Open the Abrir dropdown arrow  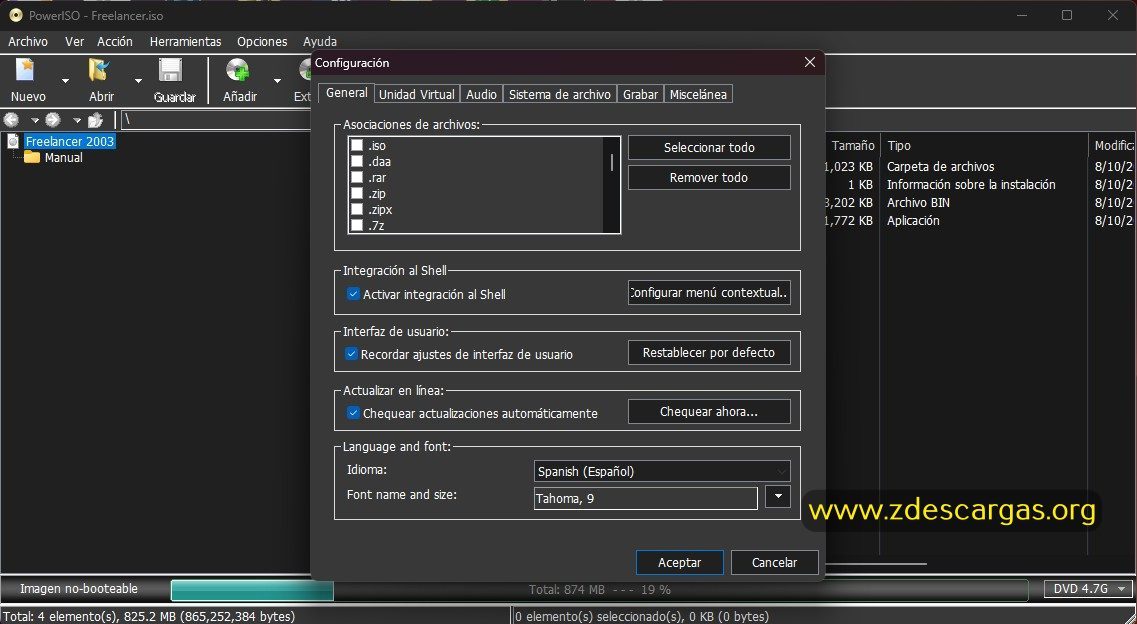(x=138, y=80)
